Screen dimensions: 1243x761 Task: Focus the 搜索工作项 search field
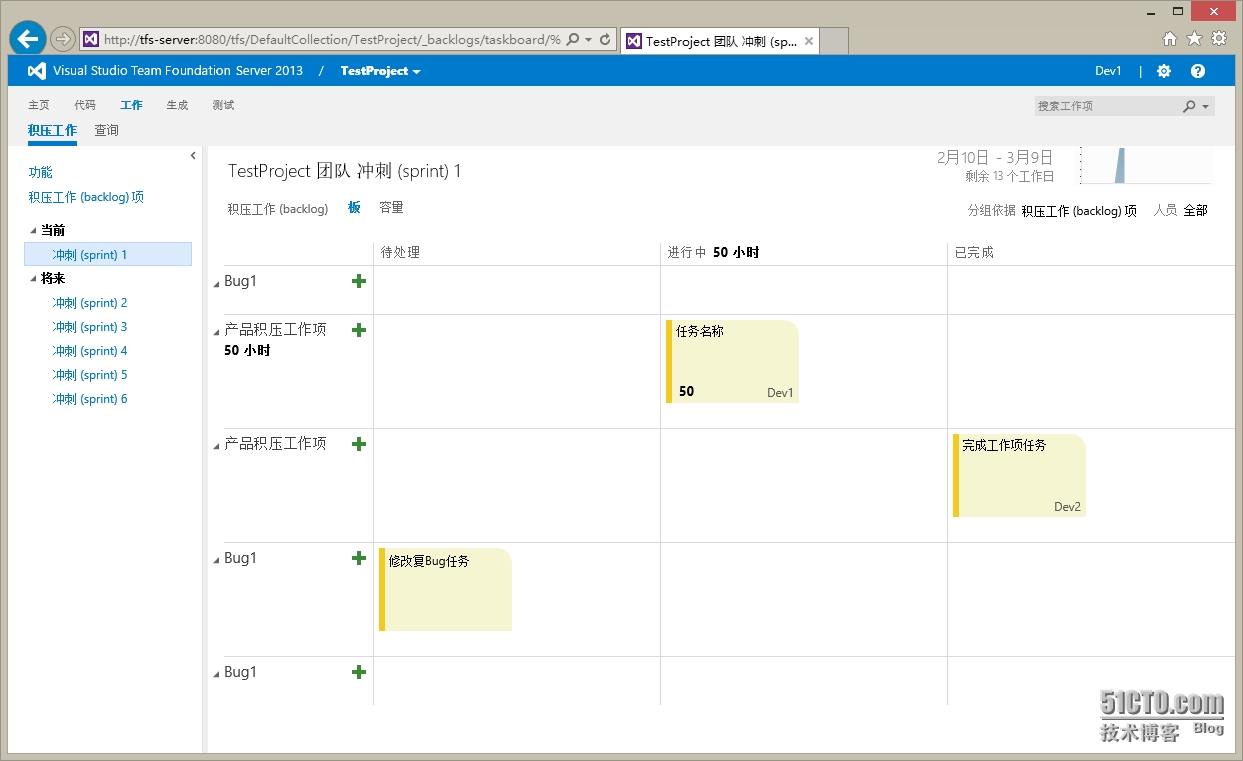[x=1106, y=106]
